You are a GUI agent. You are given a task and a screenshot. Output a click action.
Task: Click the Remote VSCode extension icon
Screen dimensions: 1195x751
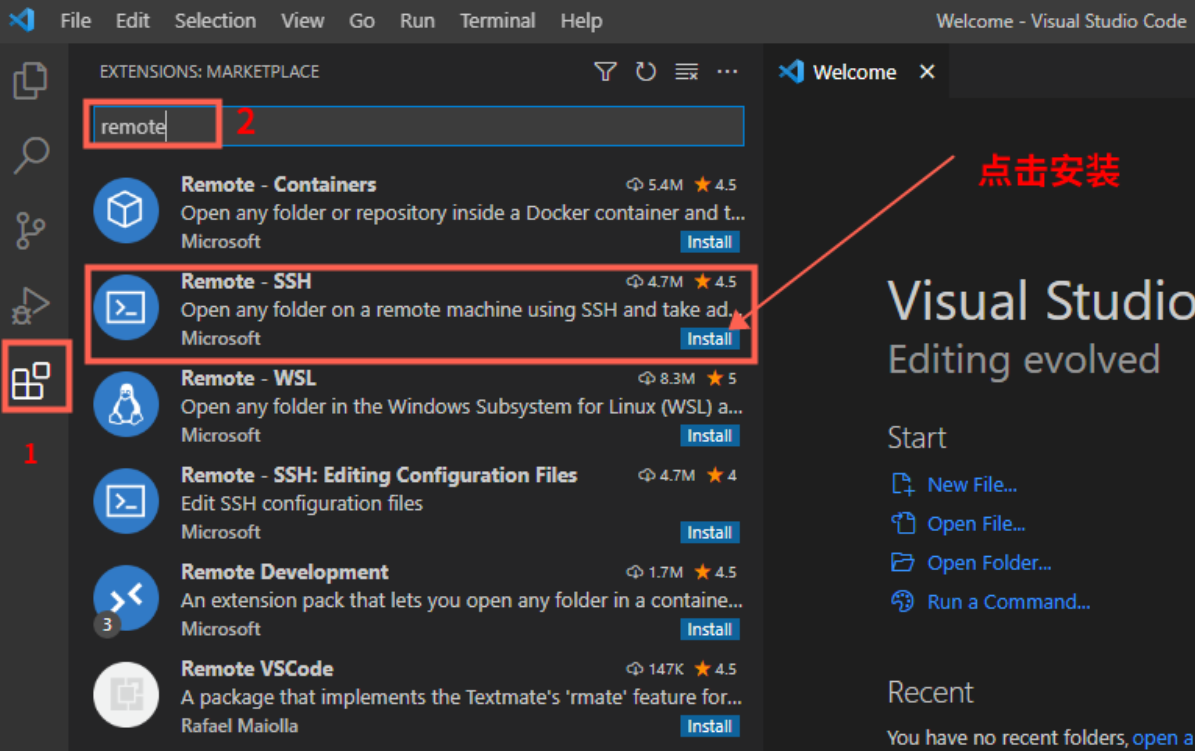tap(126, 695)
